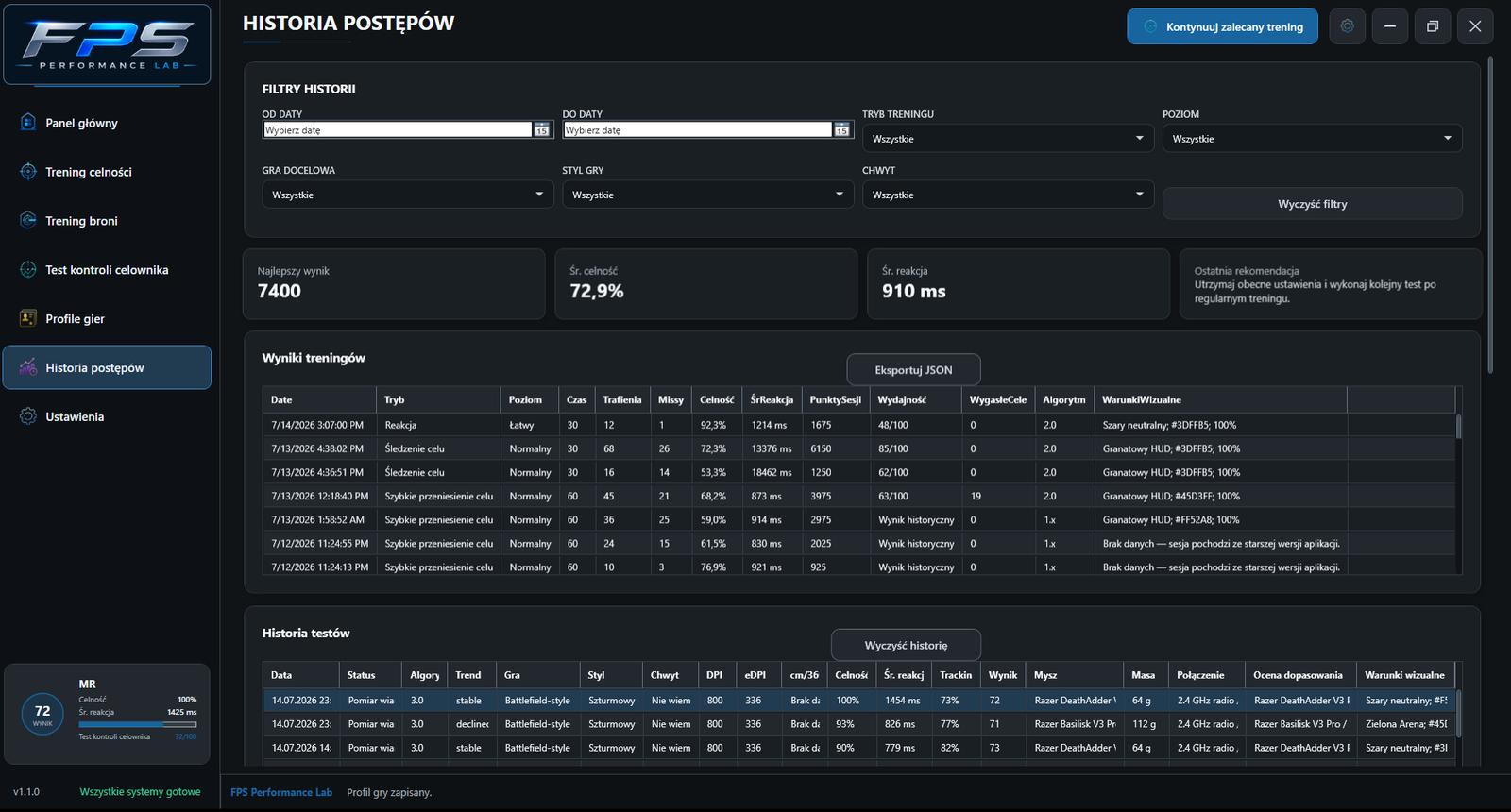This screenshot has height=812, width=1511.
Task: Click the Od daty date input field
Action: tap(398, 130)
